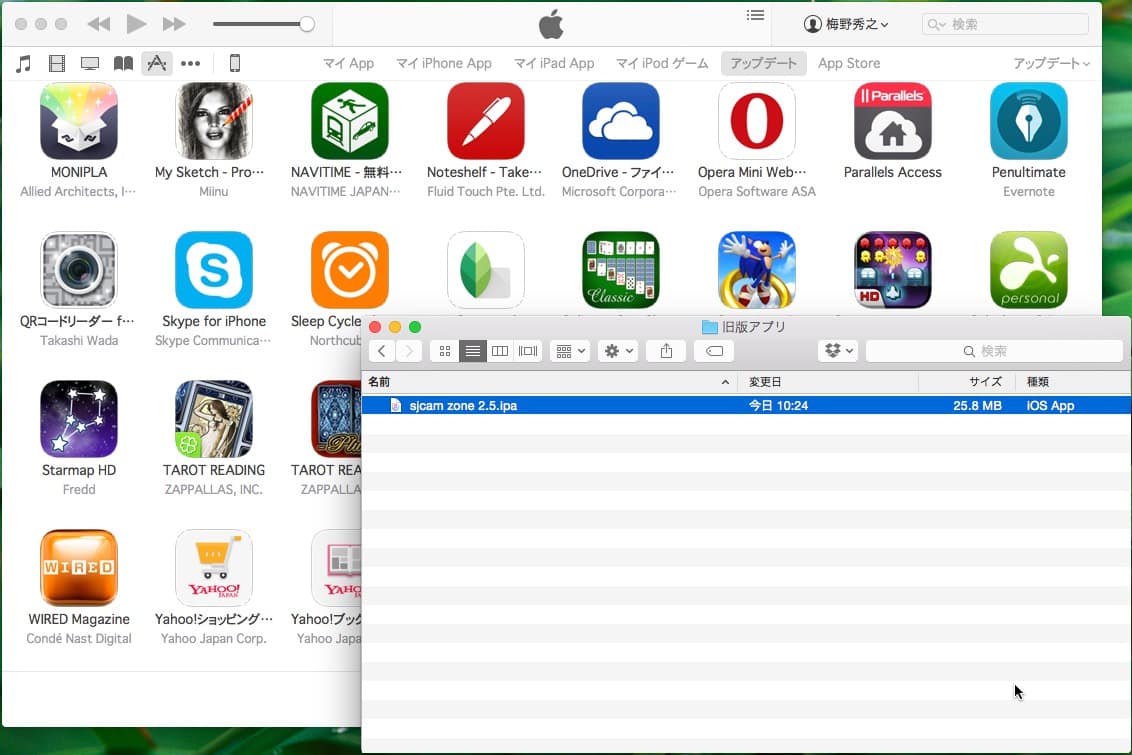Click the Finder share icon

(x=666, y=351)
